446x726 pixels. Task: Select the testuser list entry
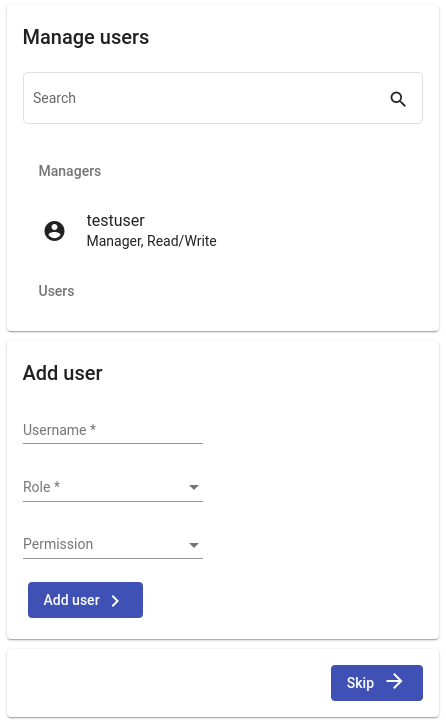coord(223,231)
